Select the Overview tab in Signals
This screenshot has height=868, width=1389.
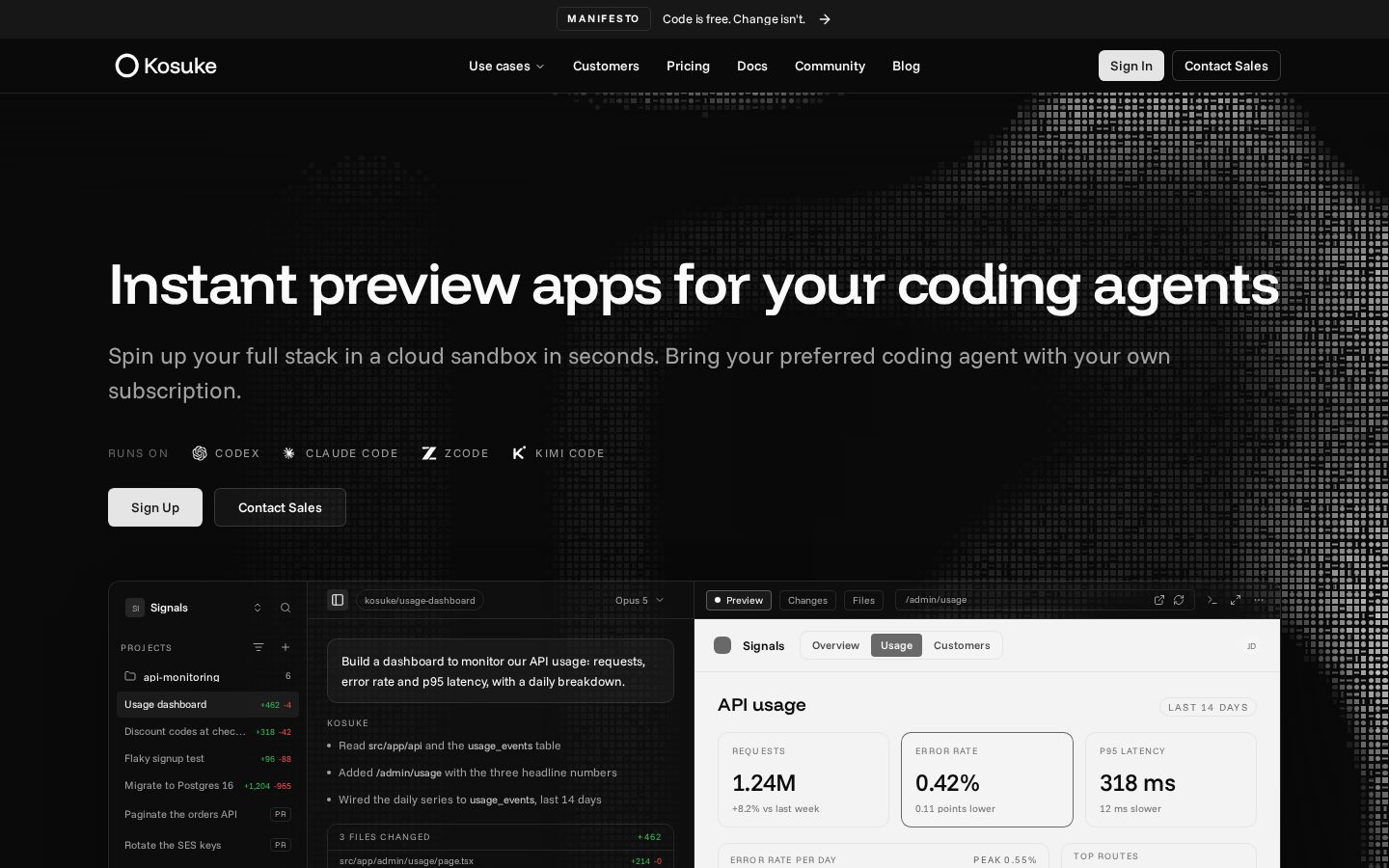click(835, 645)
